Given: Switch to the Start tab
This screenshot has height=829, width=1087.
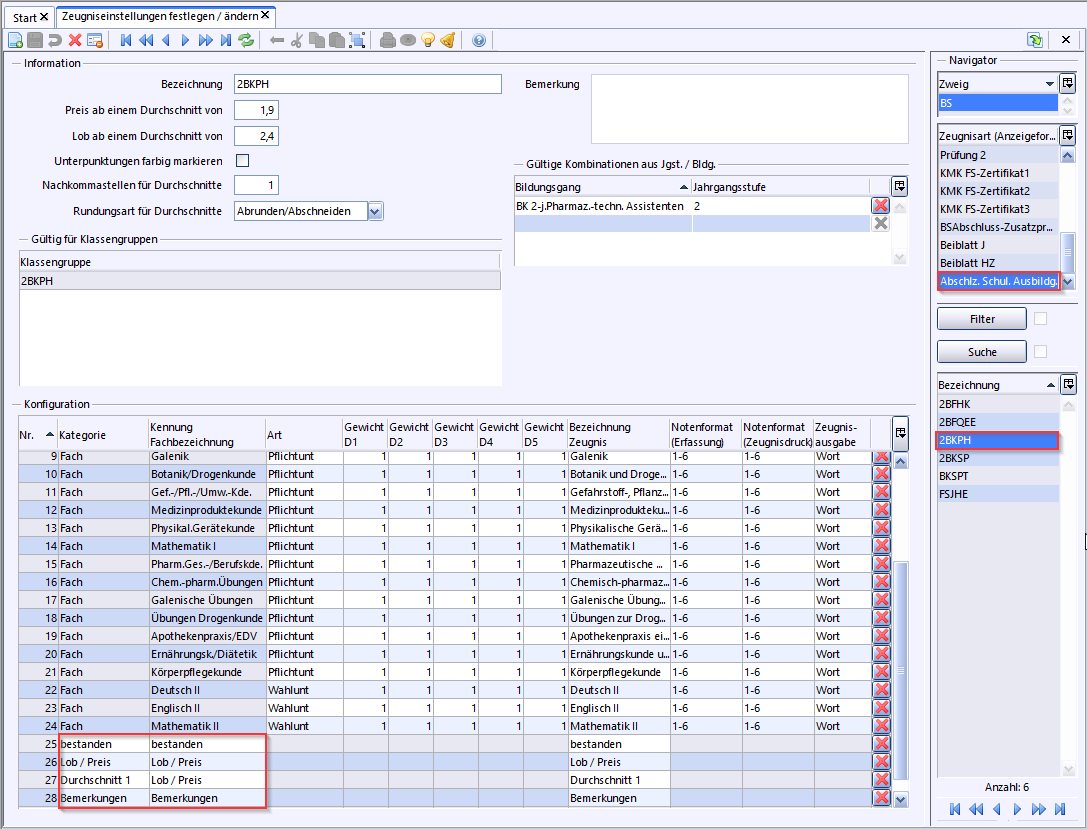Looking at the screenshot, I should 24,17.
